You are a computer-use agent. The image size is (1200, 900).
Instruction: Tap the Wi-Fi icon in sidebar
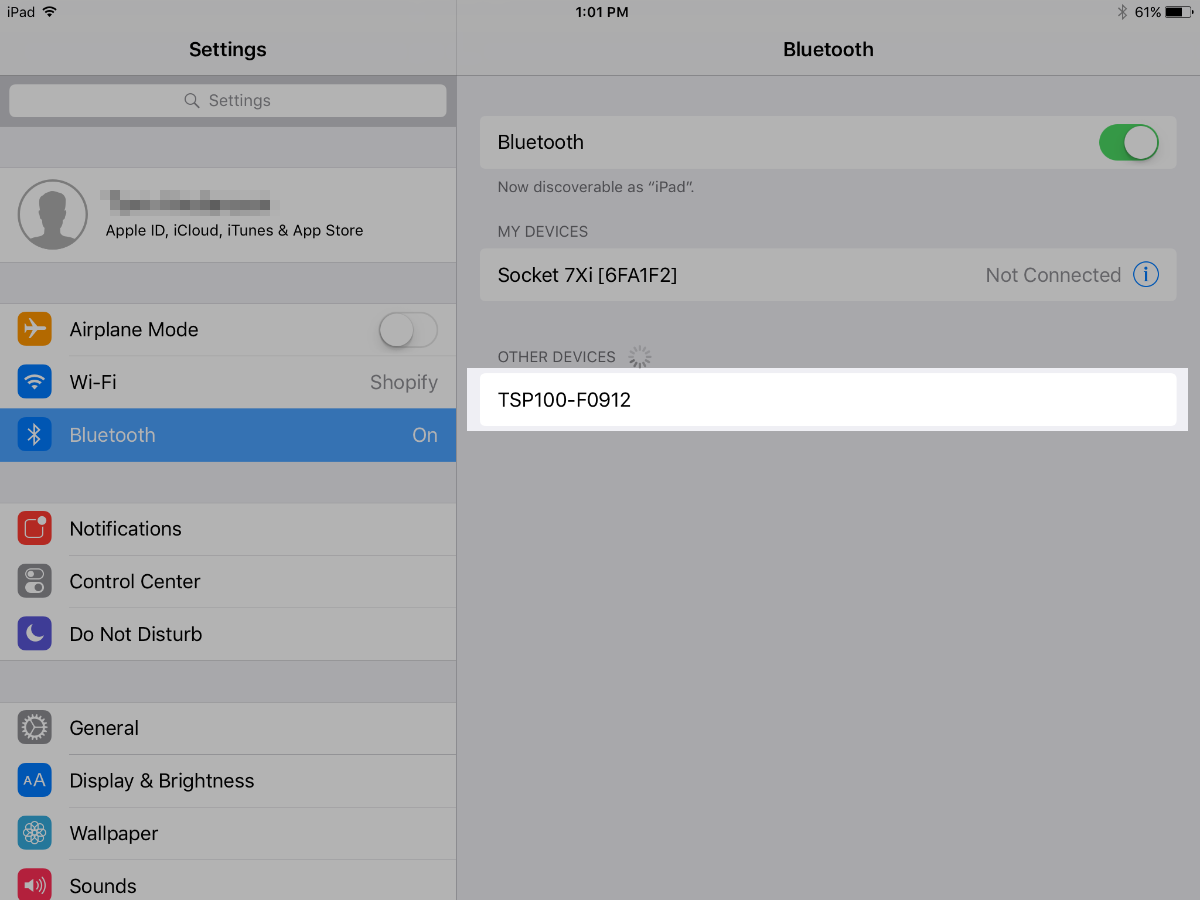(x=34, y=382)
